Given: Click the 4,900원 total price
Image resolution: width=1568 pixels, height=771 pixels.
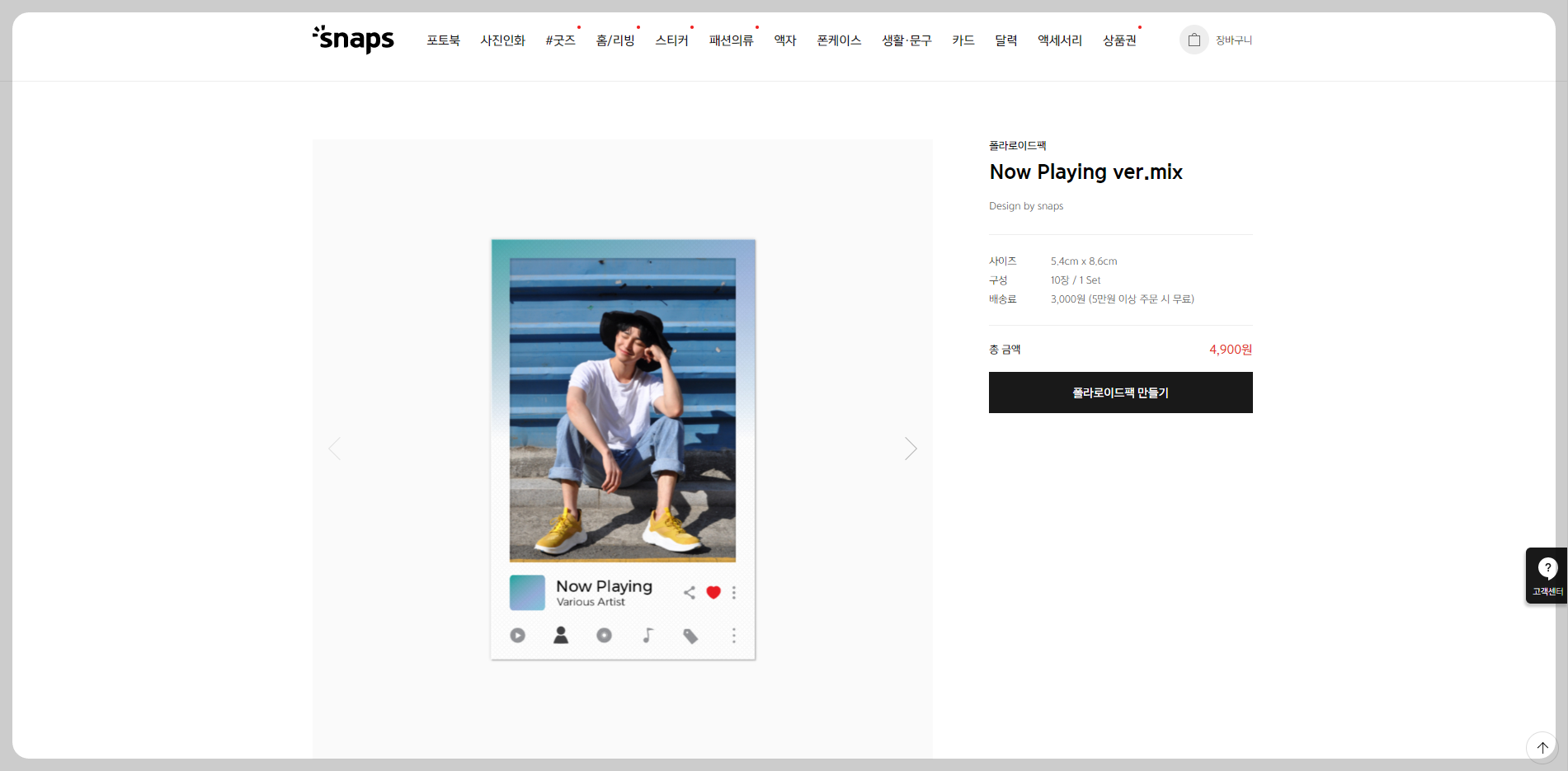Looking at the screenshot, I should (x=1231, y=350).
